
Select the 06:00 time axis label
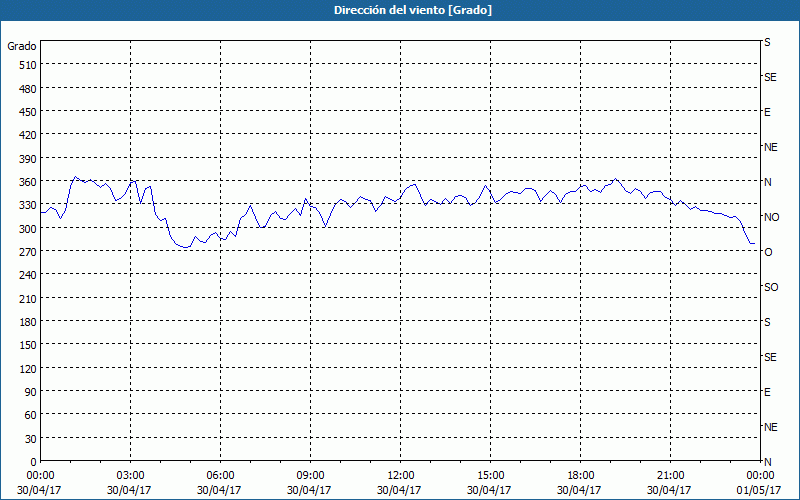pyautogui.click(x=220, y=476)
